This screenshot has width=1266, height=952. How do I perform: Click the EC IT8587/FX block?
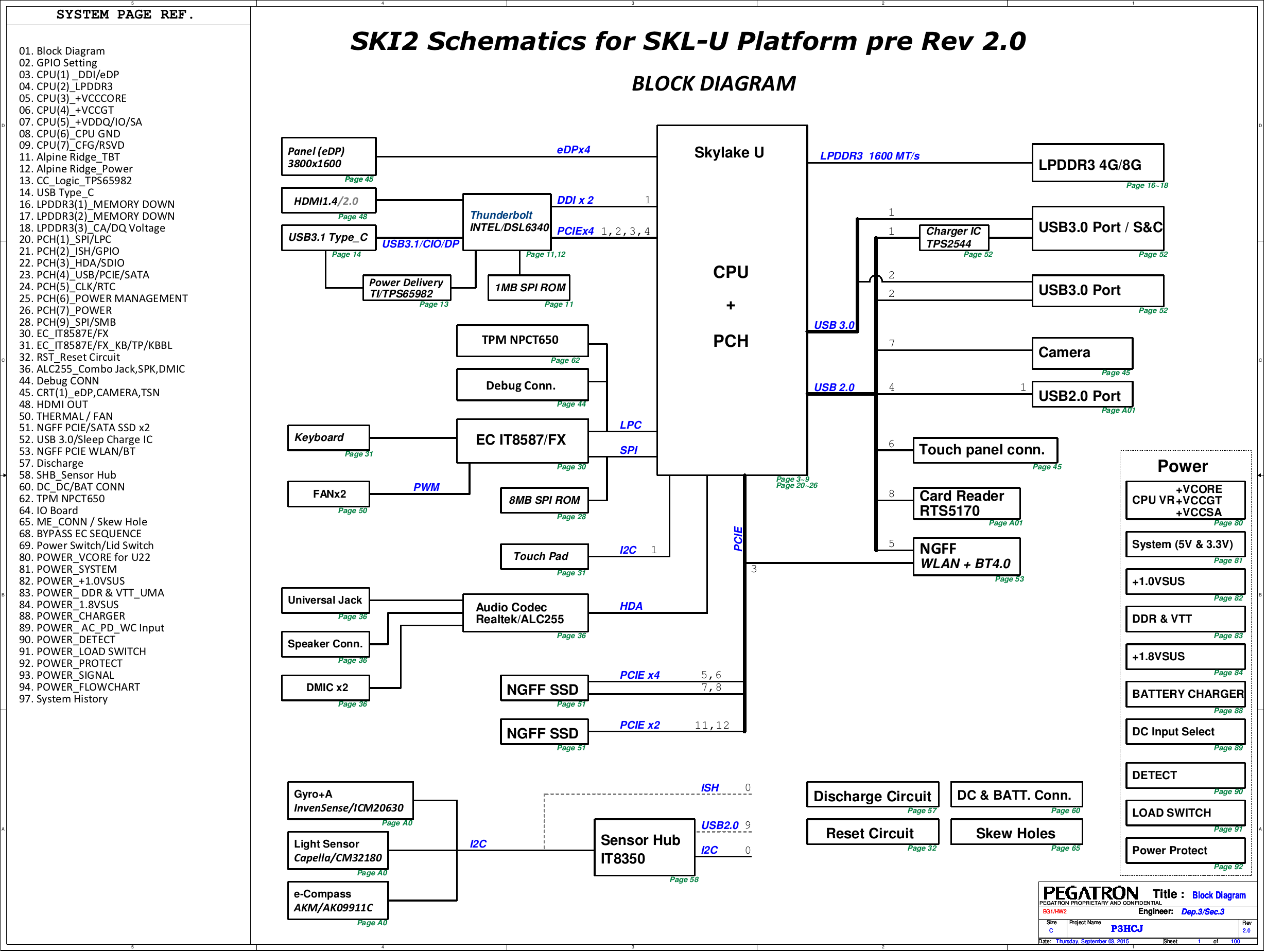522,440
